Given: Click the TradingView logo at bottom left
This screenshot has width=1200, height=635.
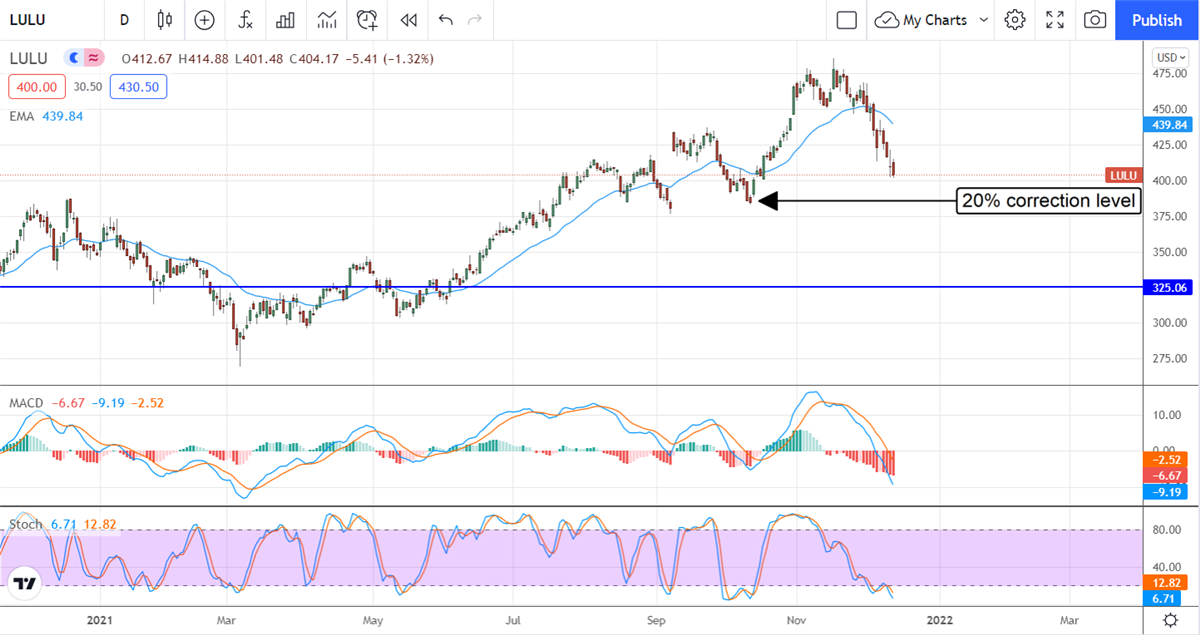Looking at the screenshot, I should point(25,583).
